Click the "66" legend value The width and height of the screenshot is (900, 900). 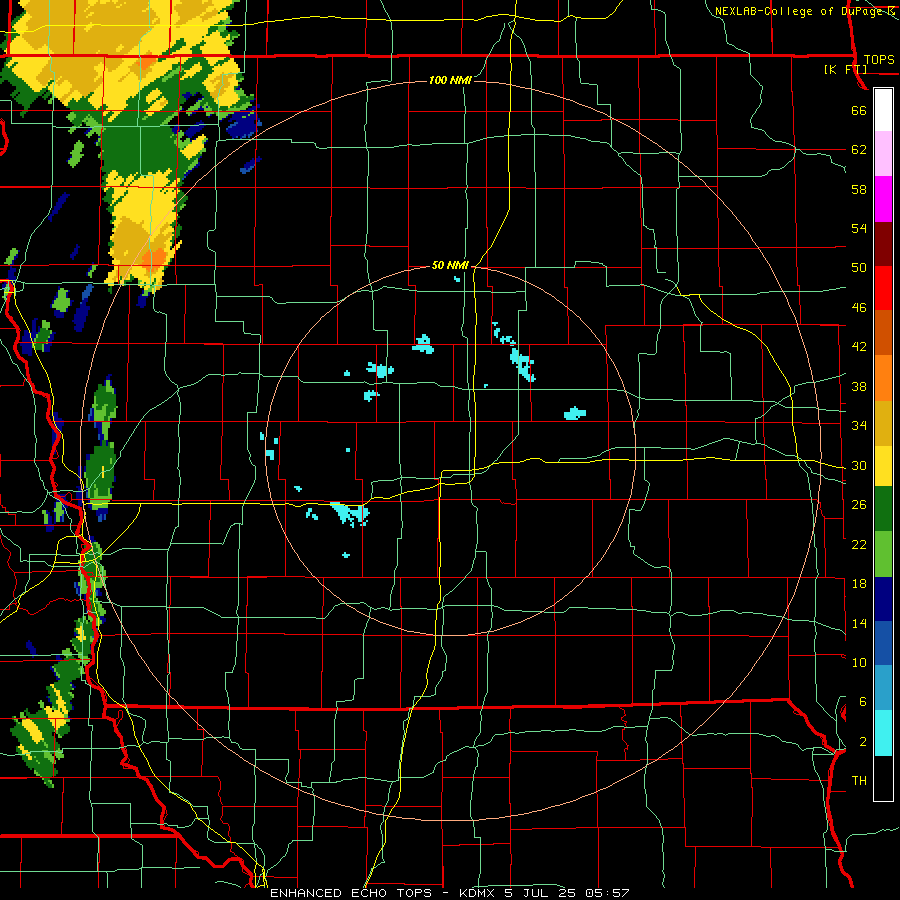pyautogui.click(x=859, y=111)
